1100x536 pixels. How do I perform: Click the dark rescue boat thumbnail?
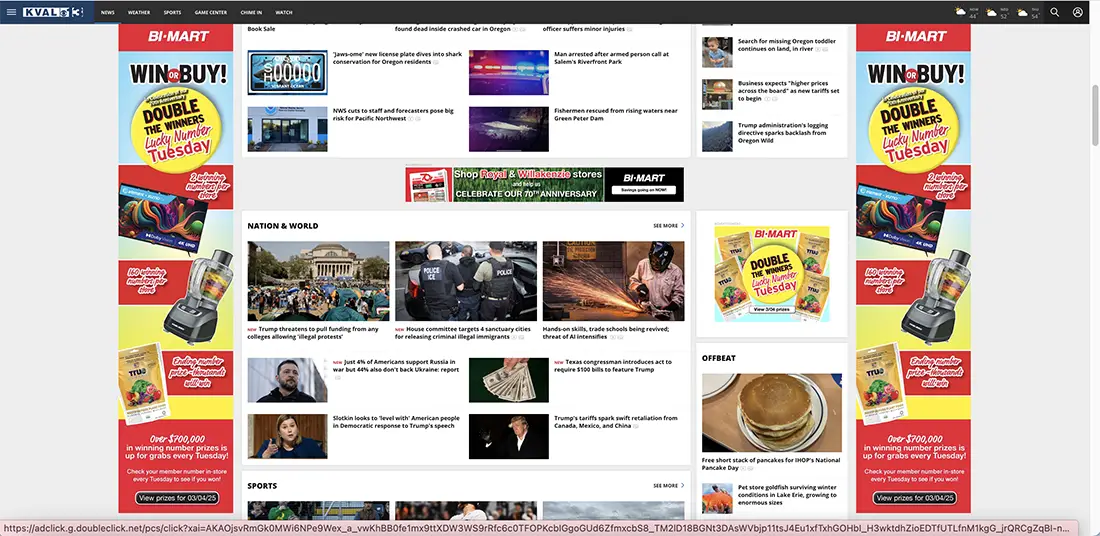pos(509,129)
